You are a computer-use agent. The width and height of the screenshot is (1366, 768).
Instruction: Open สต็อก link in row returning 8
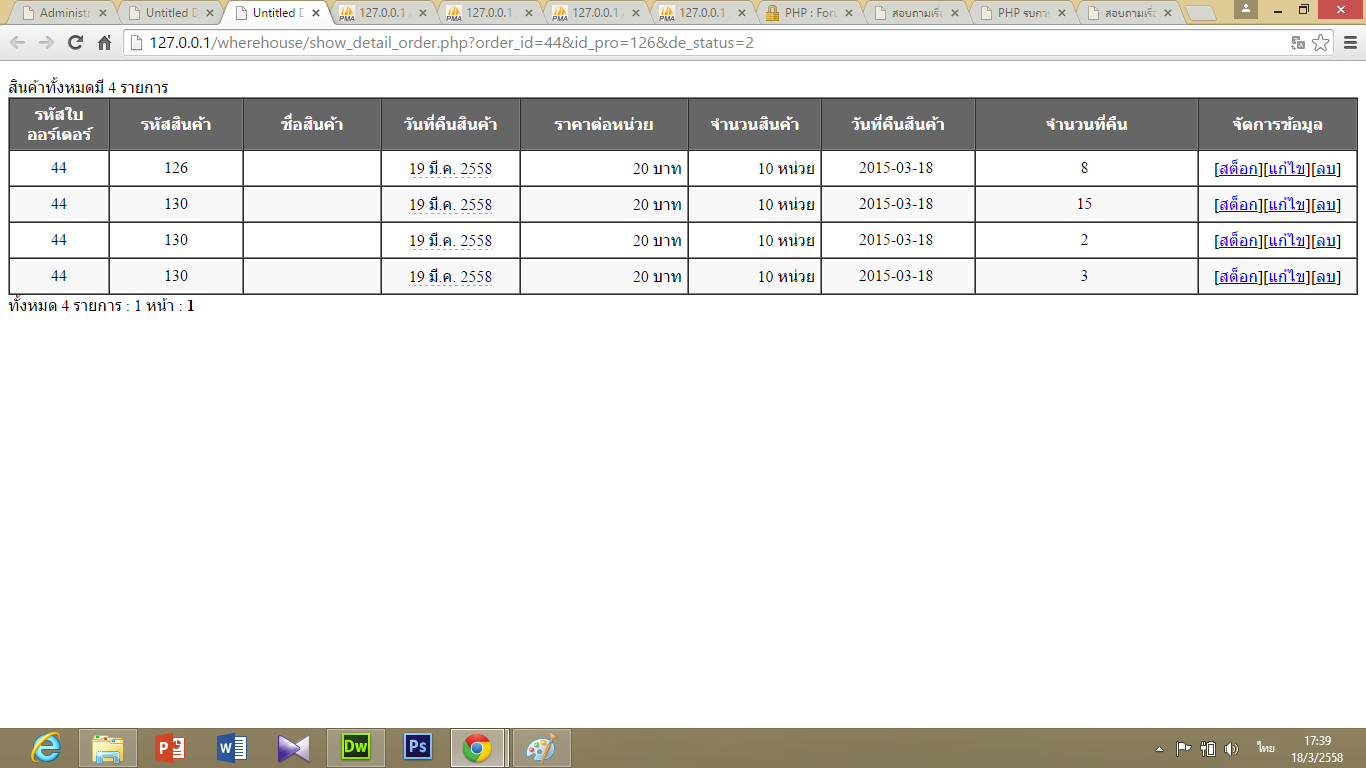click(1238, 169)
